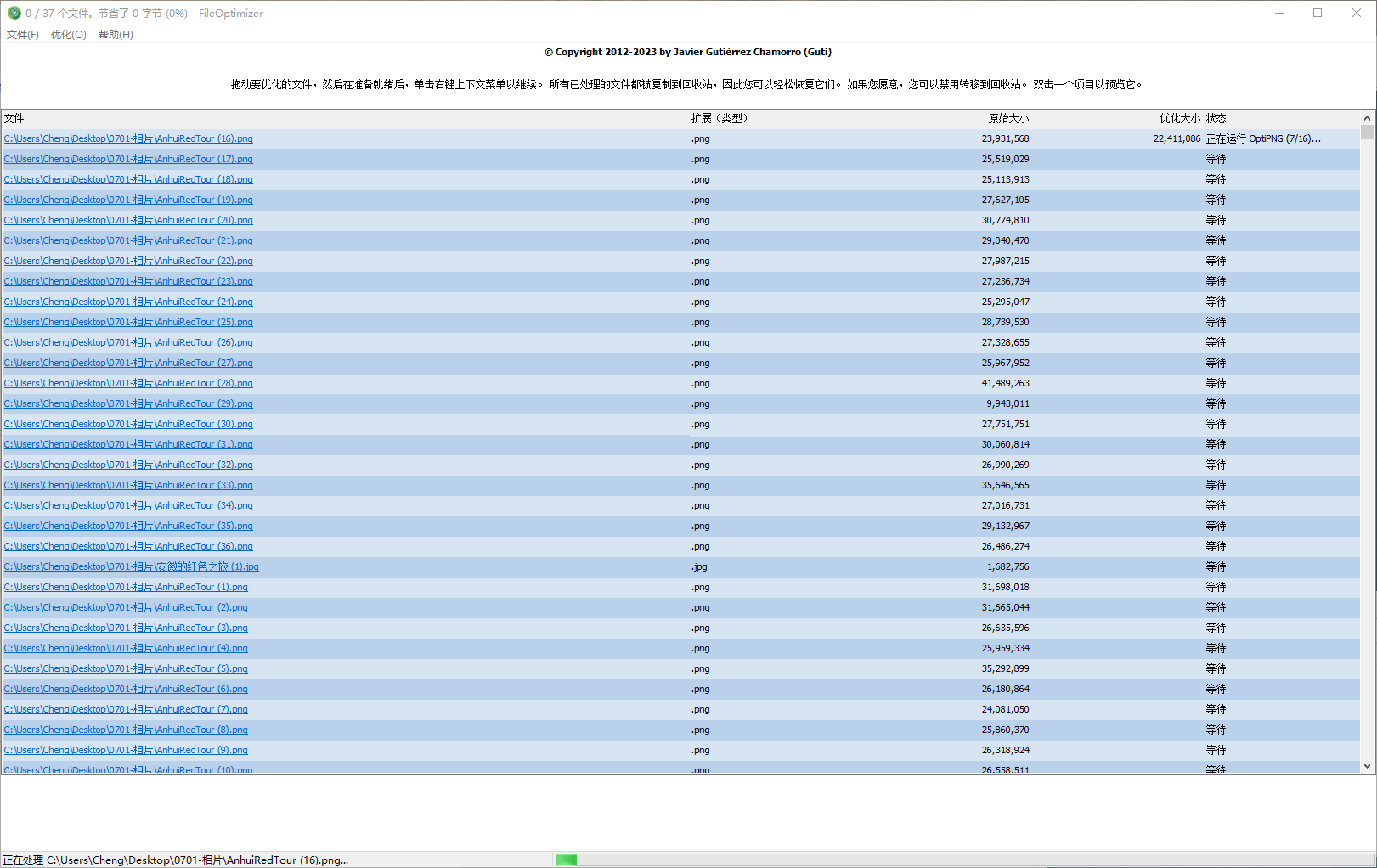
Task: Select the 安徽的红色之旅 (1).jpg file row
Action: 132,566
